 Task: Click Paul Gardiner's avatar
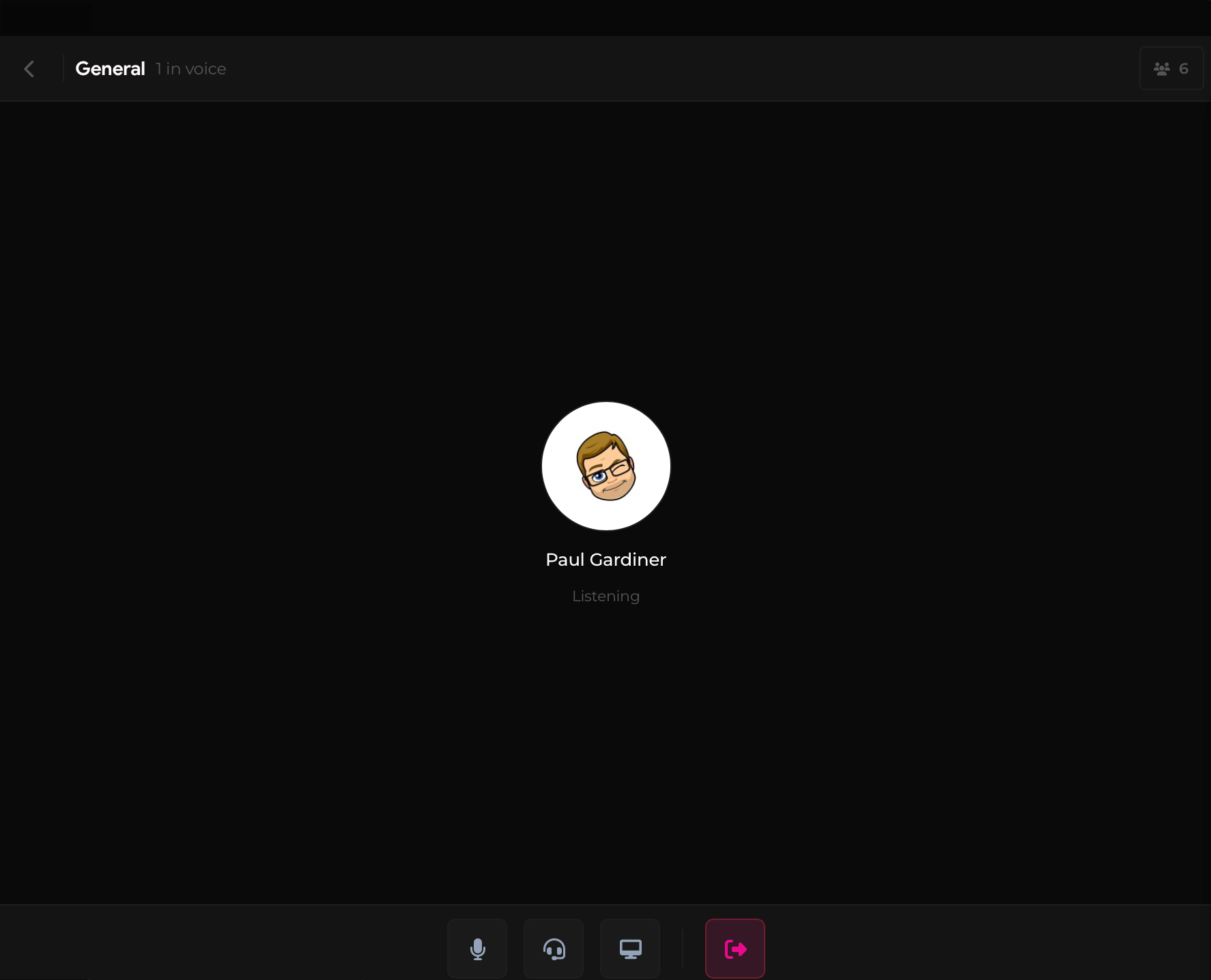(x=606, y=466)
